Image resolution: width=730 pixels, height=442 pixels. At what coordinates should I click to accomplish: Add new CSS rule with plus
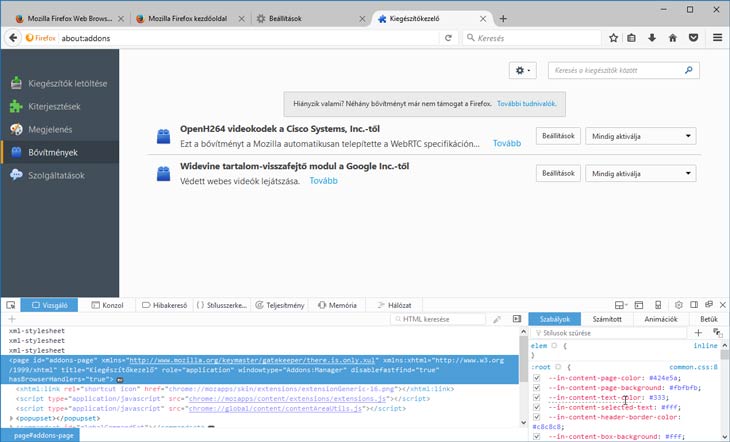click(x=698, y=333)
